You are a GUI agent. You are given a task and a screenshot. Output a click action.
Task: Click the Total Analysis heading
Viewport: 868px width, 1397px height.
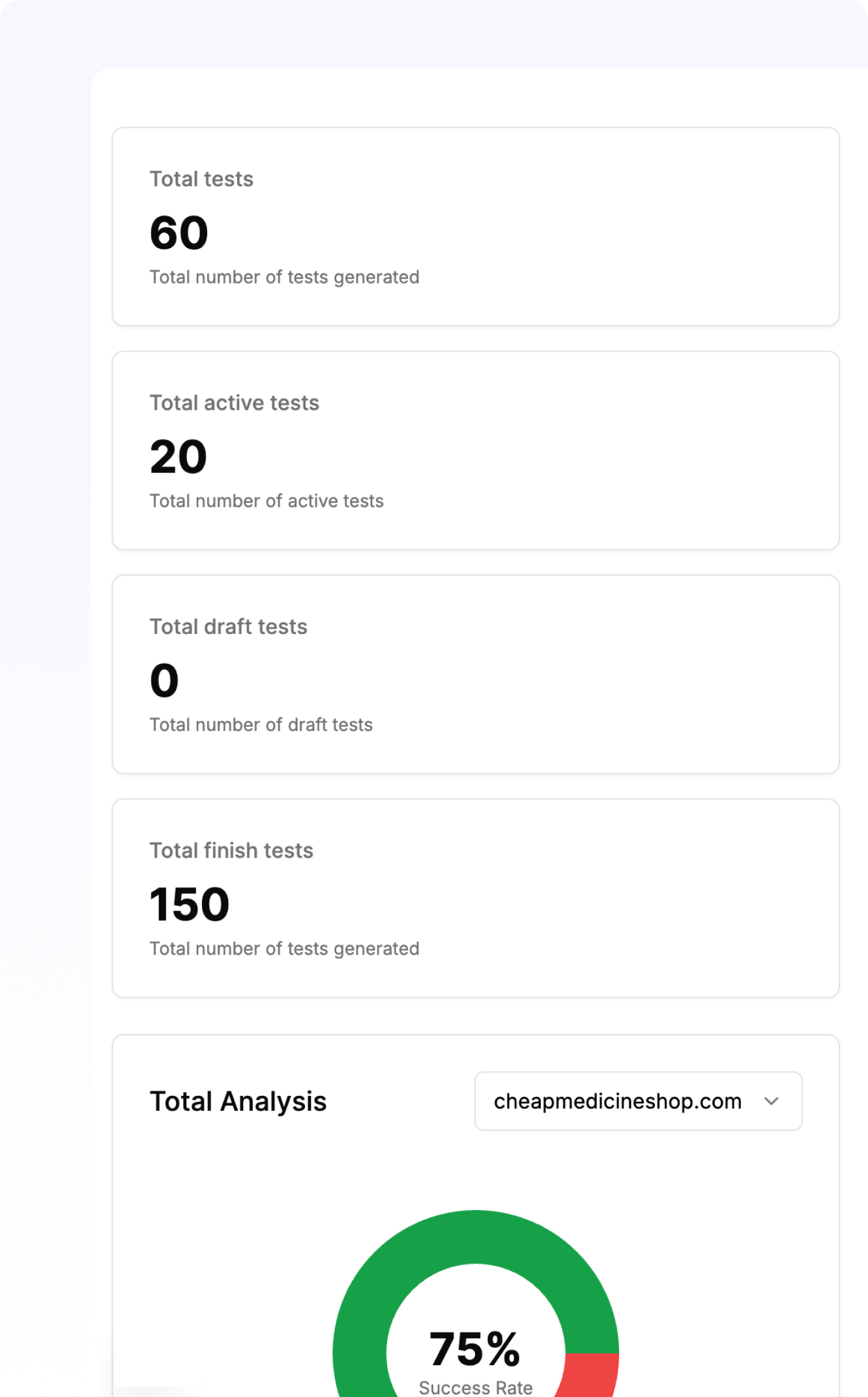pos(238,1101)
